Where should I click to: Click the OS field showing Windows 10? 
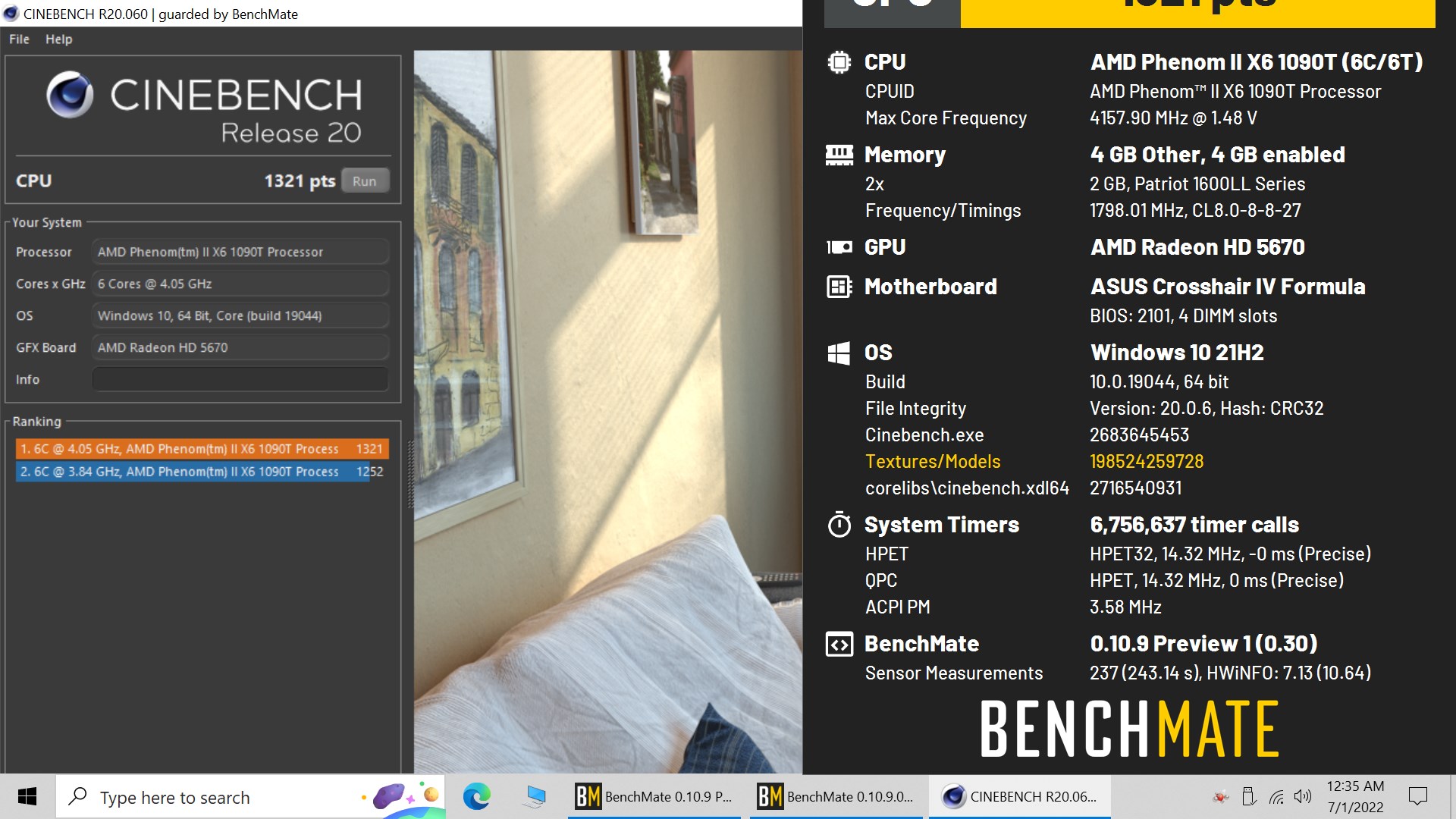240,315
